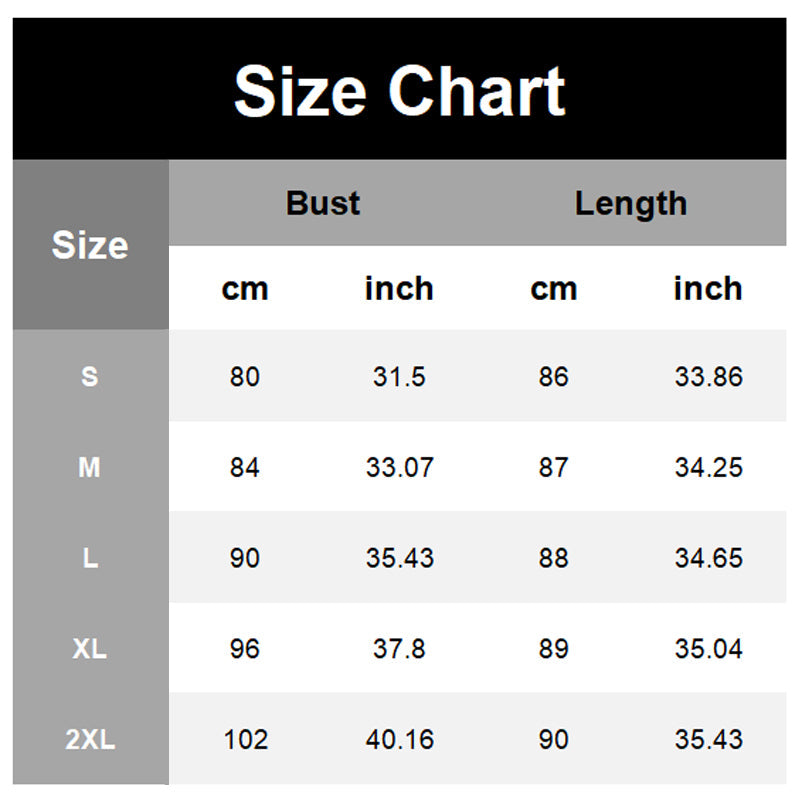Click the 34.25 inch length value

pyautogui.click(x=708, y=467)
